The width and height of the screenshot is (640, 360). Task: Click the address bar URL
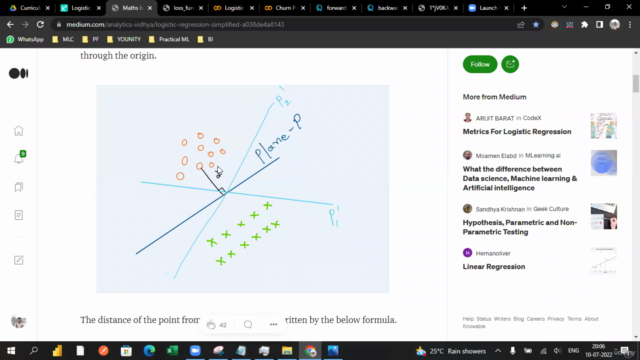[175, 24]
